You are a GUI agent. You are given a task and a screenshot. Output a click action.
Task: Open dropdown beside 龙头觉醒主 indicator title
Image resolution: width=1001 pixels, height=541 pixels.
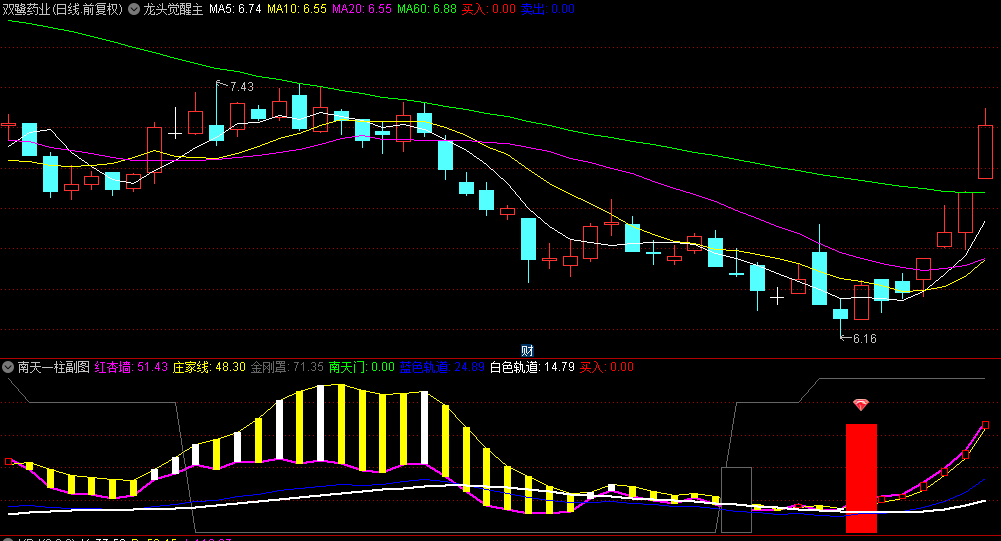coord(134,9)
